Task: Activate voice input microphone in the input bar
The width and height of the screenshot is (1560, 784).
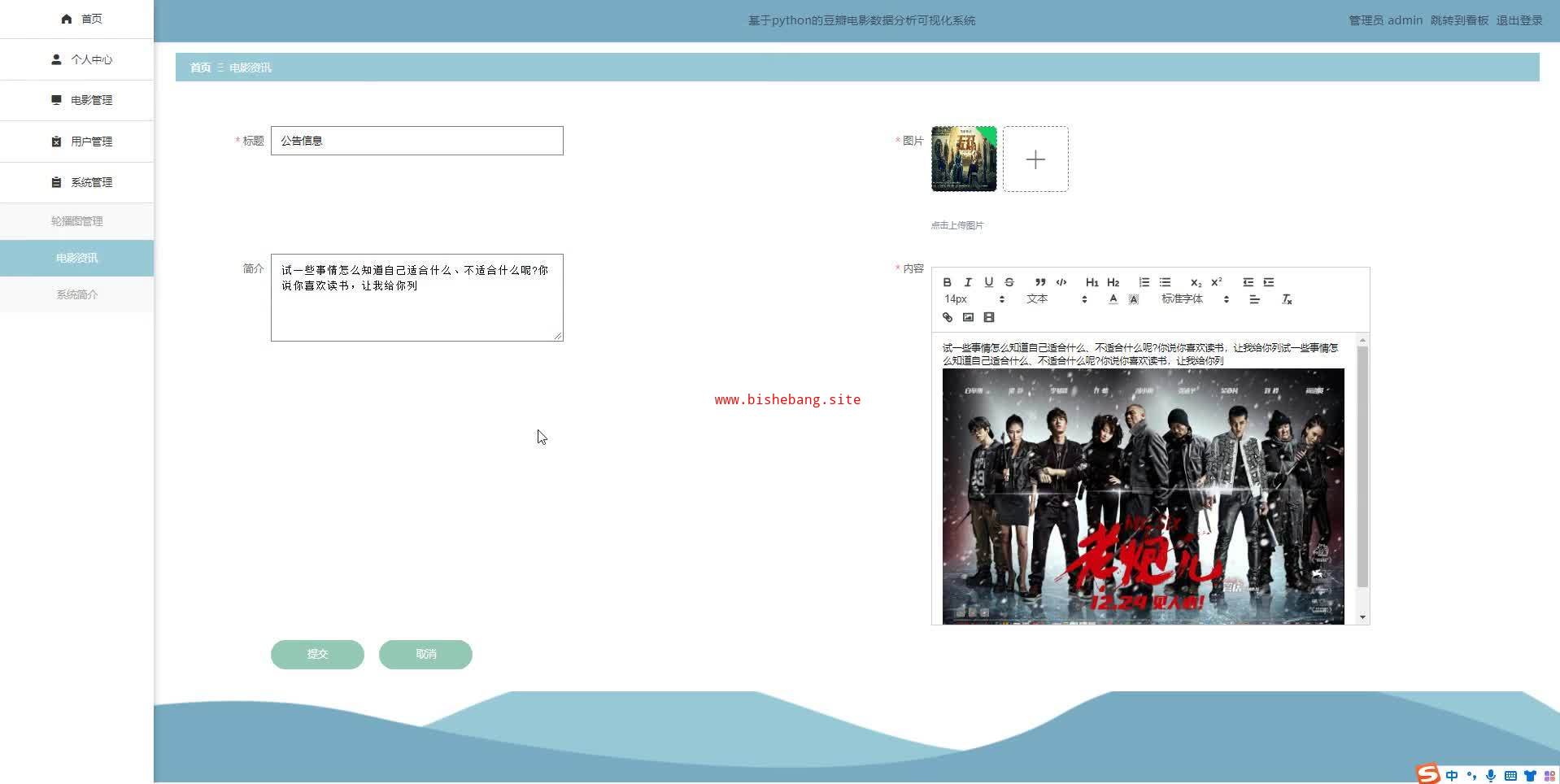Action: point(1491,776)
